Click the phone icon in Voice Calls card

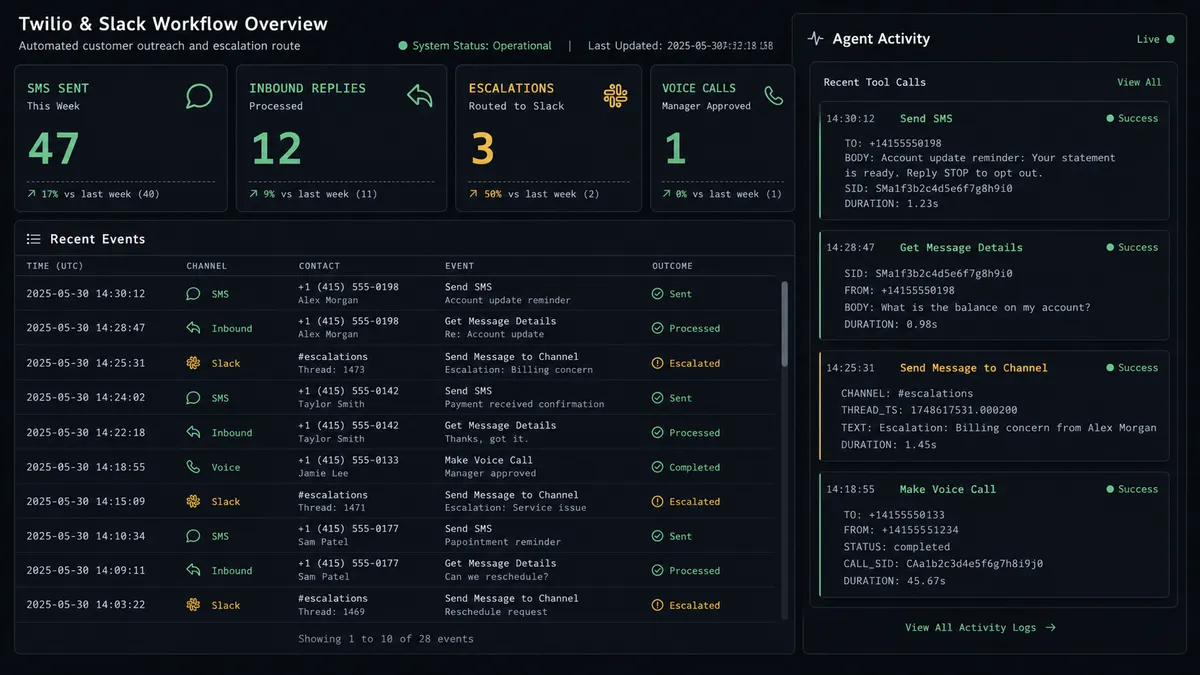click(773, 96)
